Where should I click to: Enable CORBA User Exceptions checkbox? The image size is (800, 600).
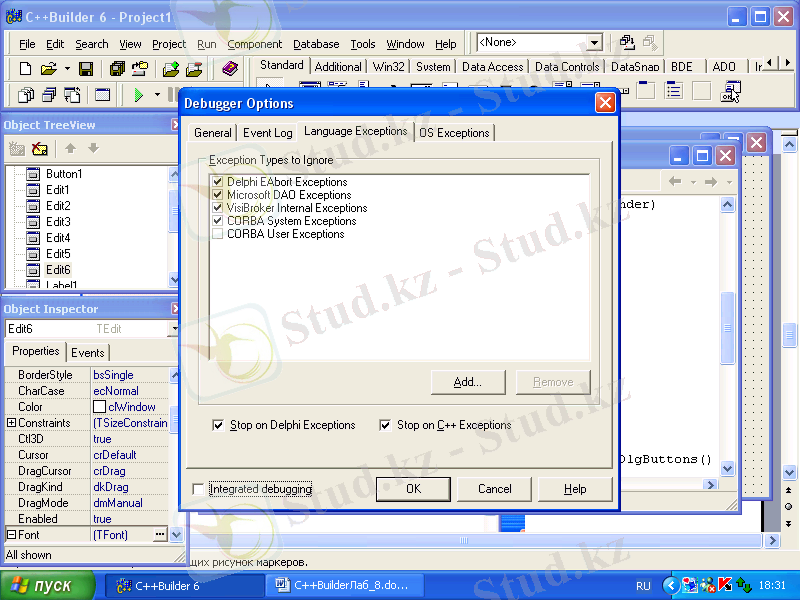pos(218,234)
